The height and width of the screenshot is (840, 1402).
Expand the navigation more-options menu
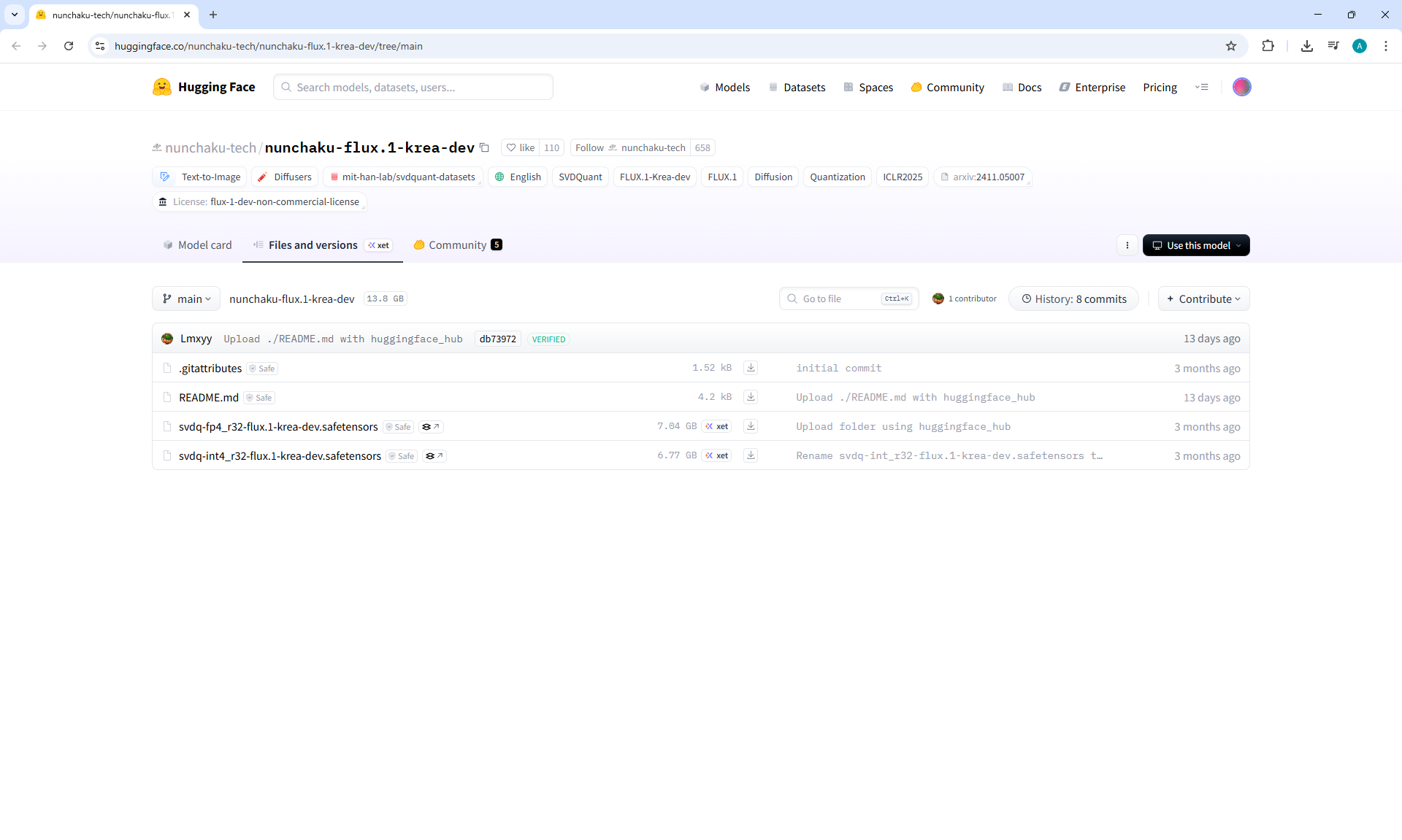(x=1201, y=87)
